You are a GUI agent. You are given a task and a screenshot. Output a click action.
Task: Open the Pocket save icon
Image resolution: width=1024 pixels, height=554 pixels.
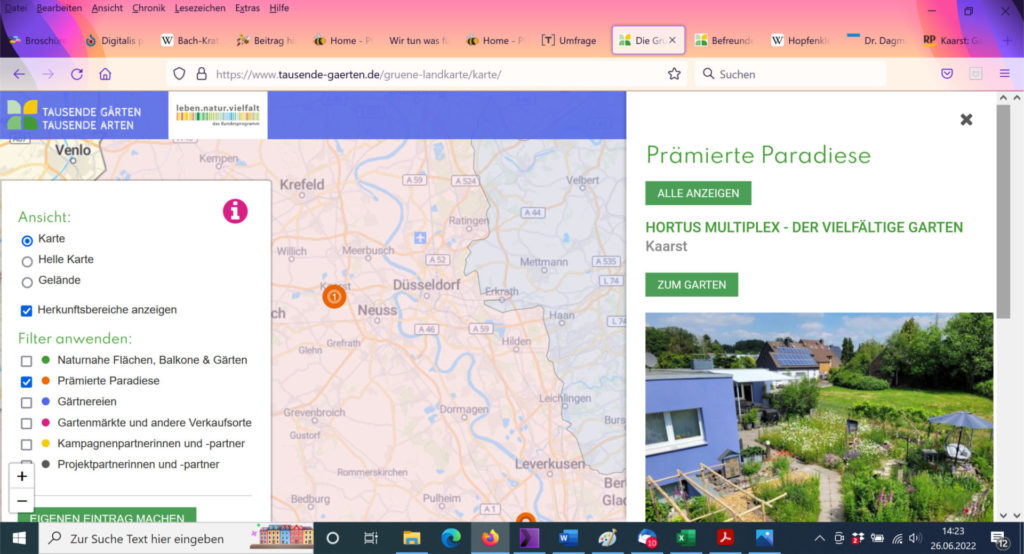tap(947, 74)
